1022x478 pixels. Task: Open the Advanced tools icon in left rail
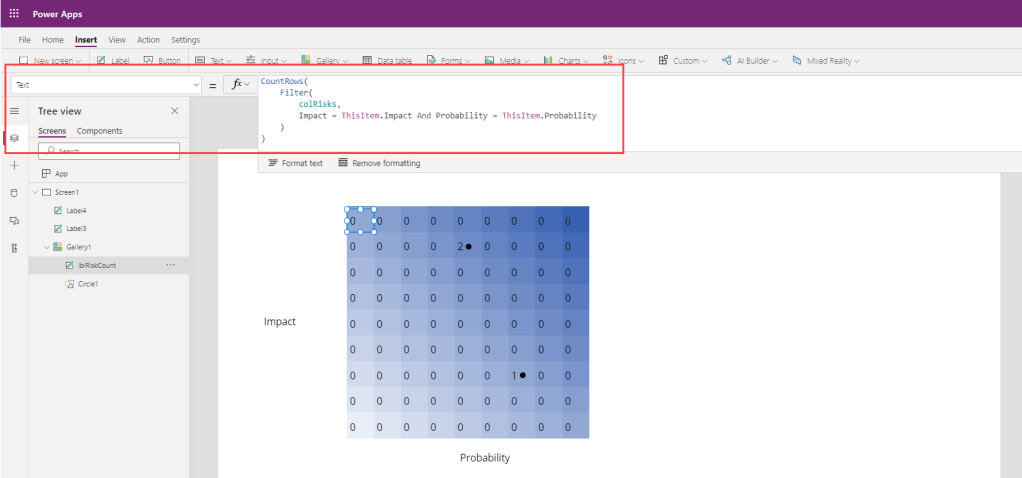click(x=14, y=247)
